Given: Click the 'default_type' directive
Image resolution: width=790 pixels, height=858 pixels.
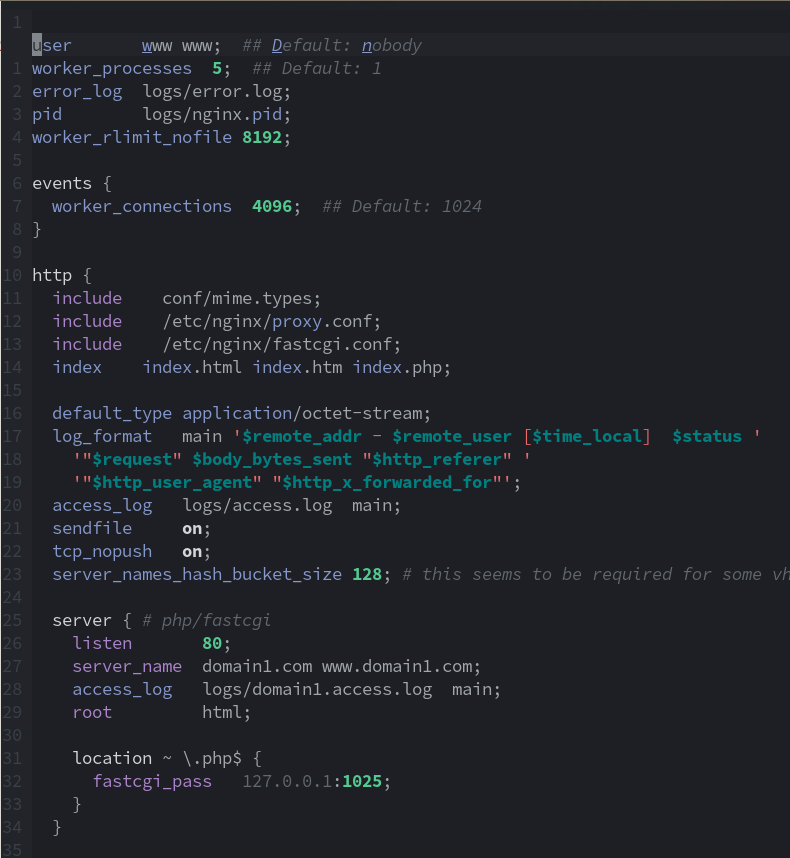Looking at the screenshot, I should pos(112,413).
